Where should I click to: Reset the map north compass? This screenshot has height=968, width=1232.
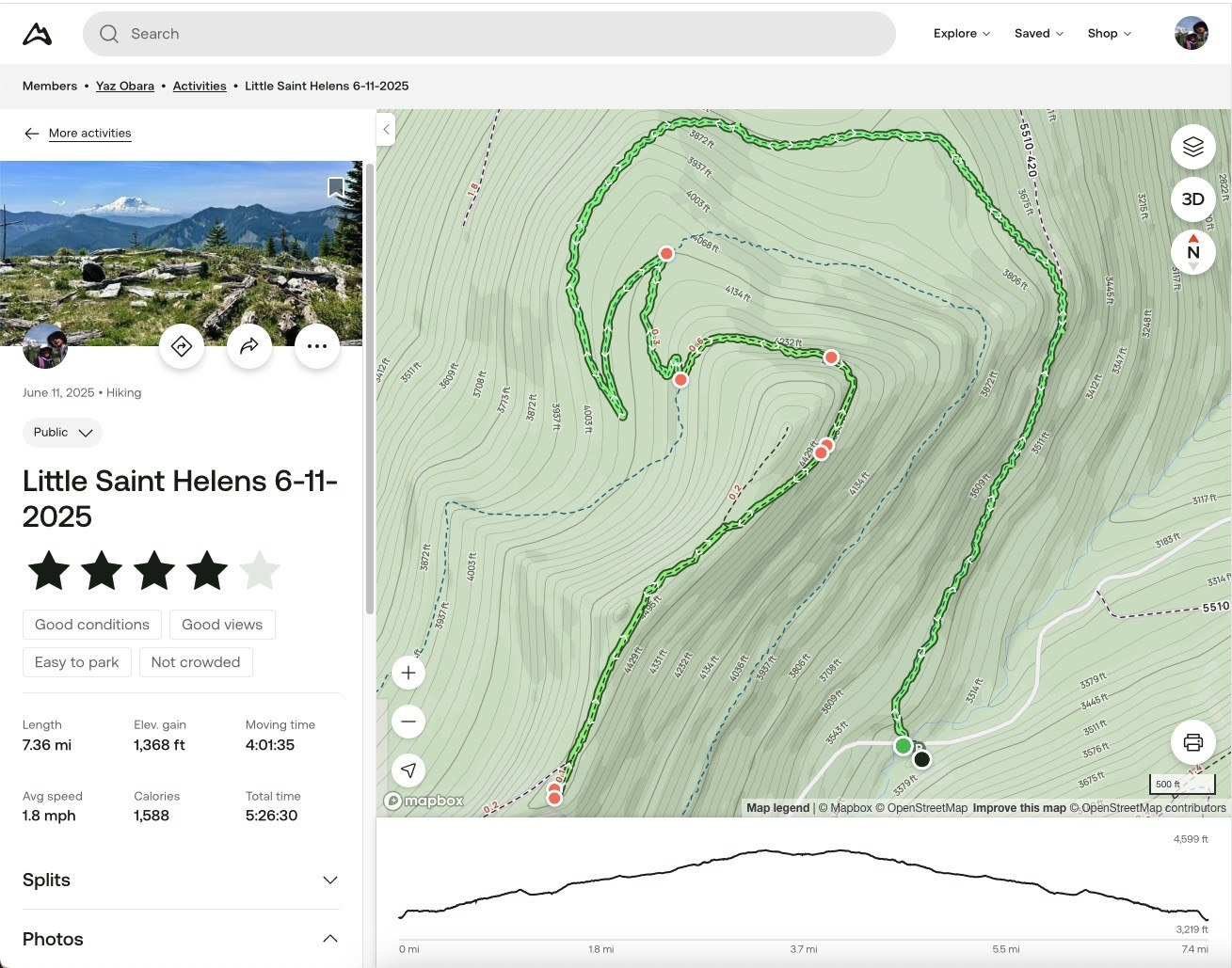click(x=1192, y=252)
